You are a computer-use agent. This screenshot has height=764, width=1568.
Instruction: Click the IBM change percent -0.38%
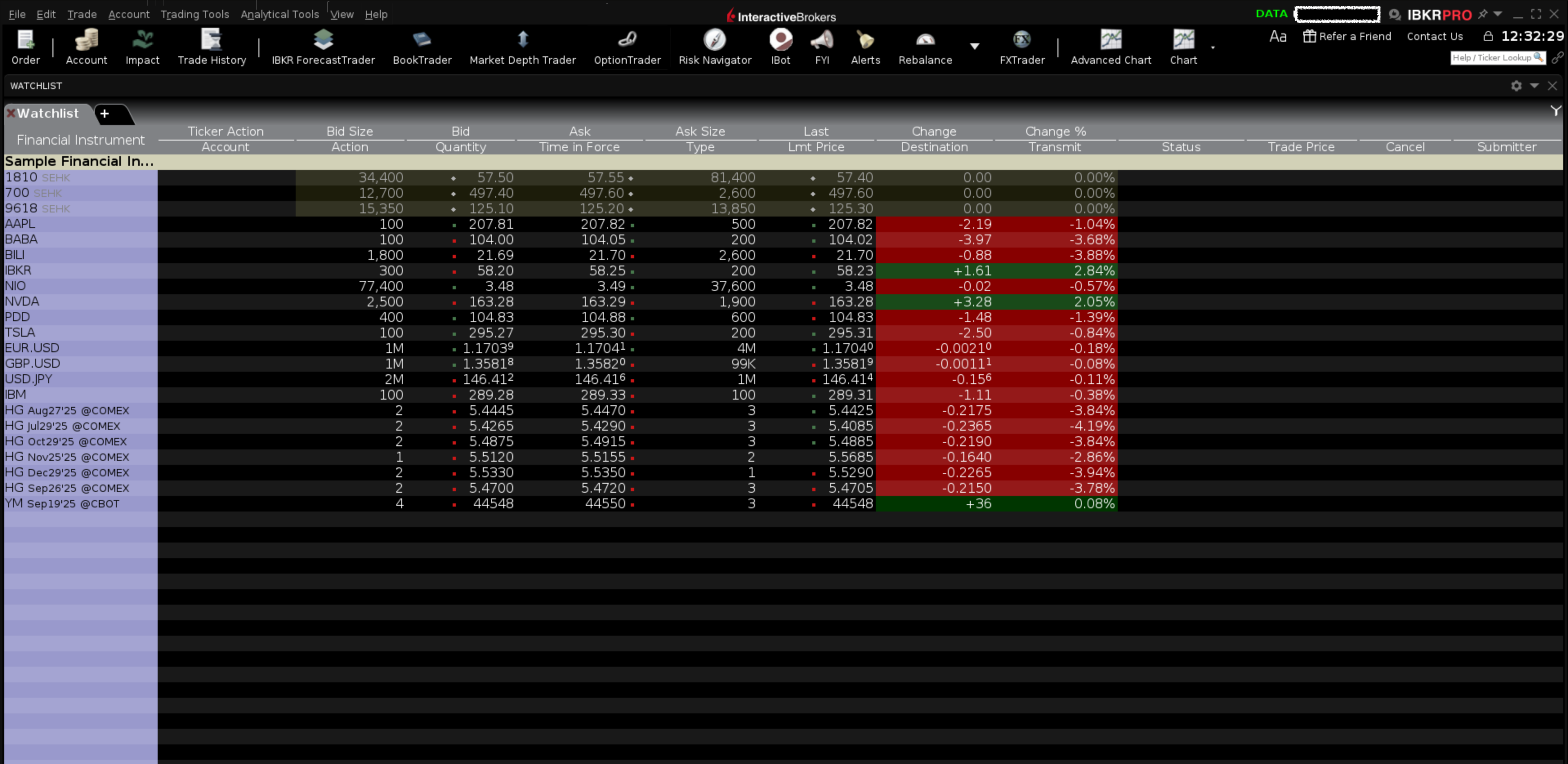point(1092,395)
